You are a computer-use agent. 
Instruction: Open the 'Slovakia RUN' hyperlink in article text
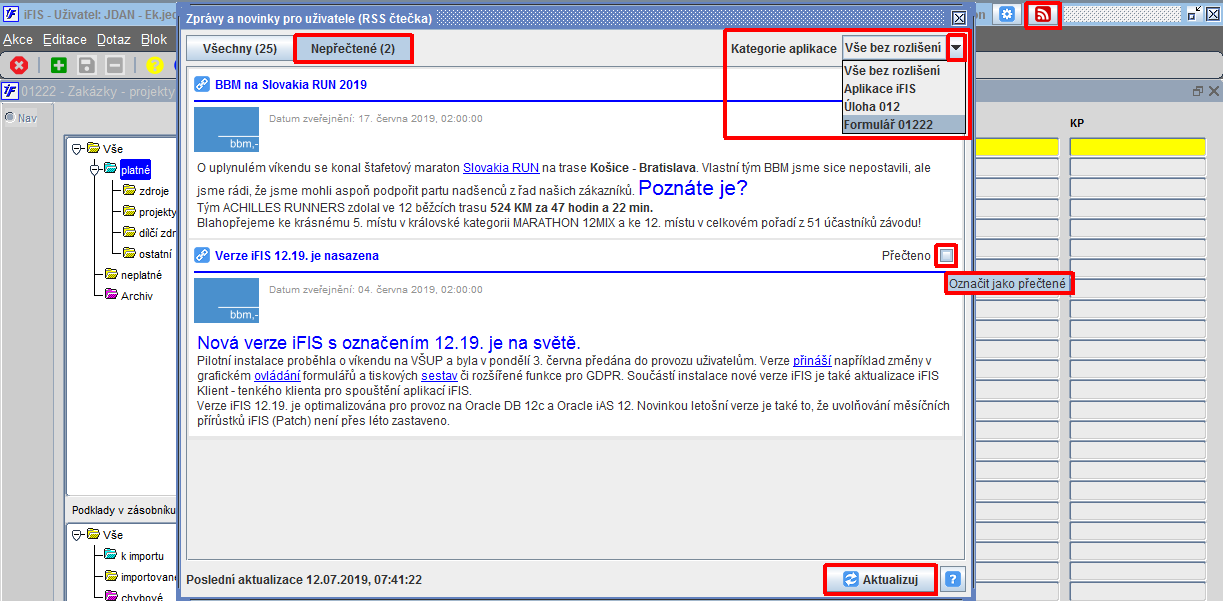point(501,170)
